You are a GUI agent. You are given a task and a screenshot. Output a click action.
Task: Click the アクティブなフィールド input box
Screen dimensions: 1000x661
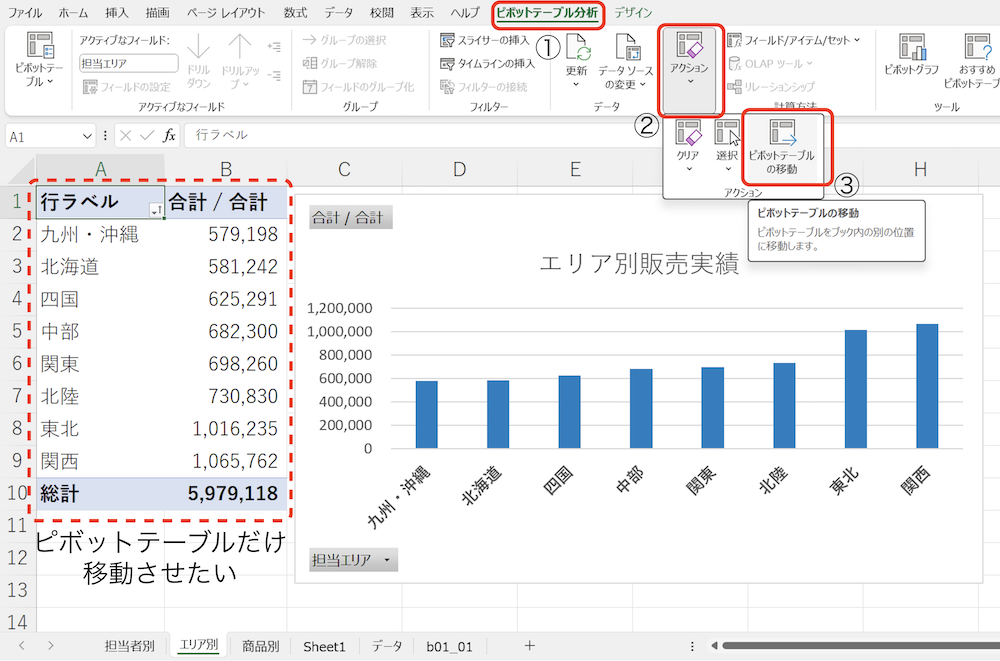coord(129,63)
